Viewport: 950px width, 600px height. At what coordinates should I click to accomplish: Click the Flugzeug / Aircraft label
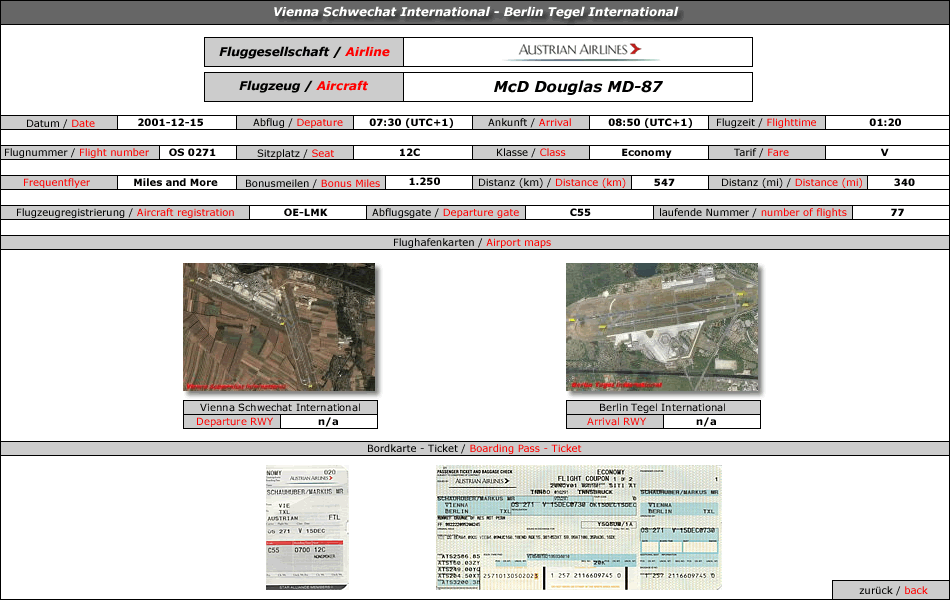[304, 87]
